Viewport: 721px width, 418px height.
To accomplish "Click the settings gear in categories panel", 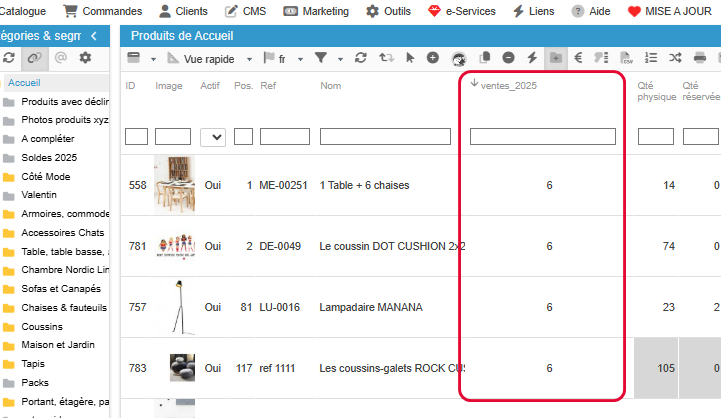I will pos(85,58).
